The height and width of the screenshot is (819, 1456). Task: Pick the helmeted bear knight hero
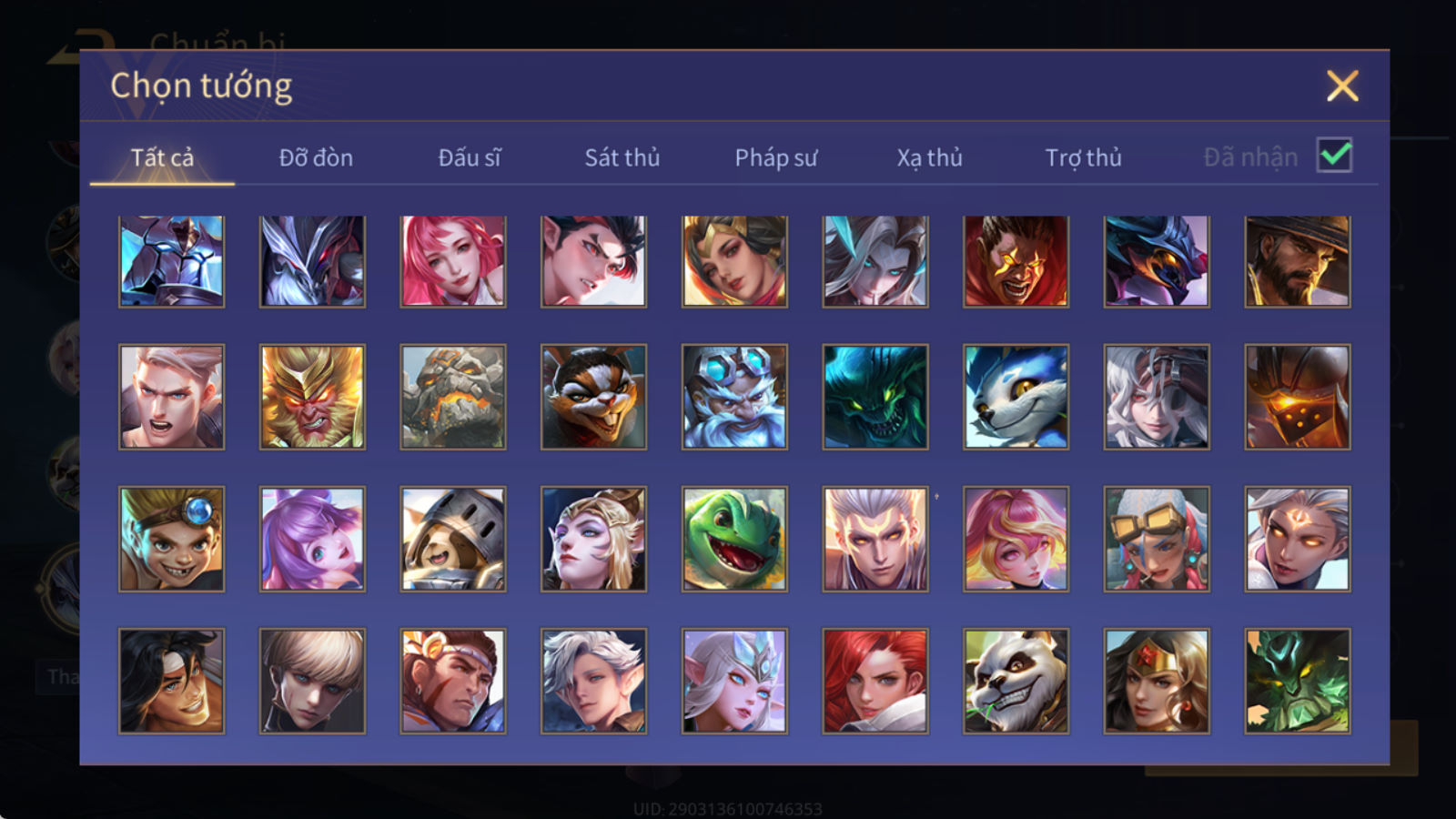453,539
